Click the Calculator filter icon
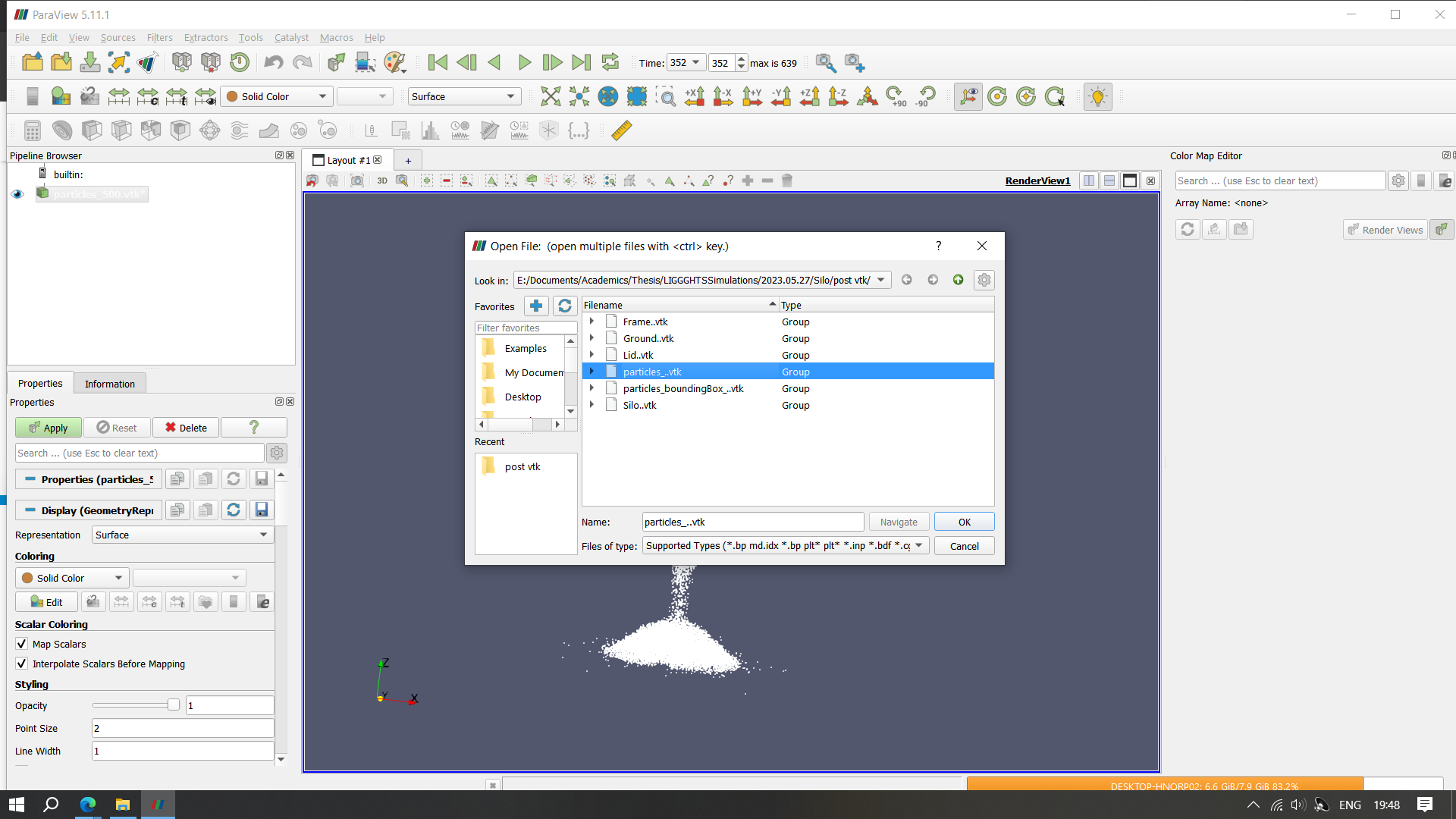The height and width of the screenshot is (819, 1456). [x=32, y=130]
